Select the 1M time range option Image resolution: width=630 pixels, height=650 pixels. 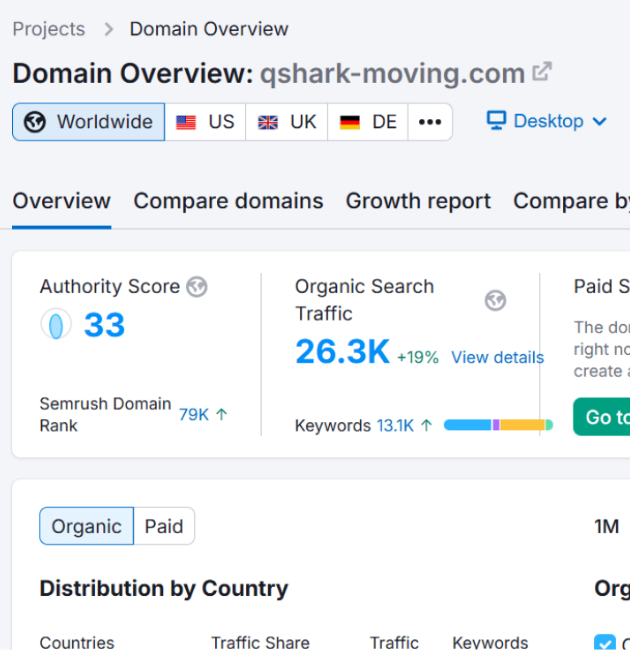pyautogui.click(x=607, y=526)
